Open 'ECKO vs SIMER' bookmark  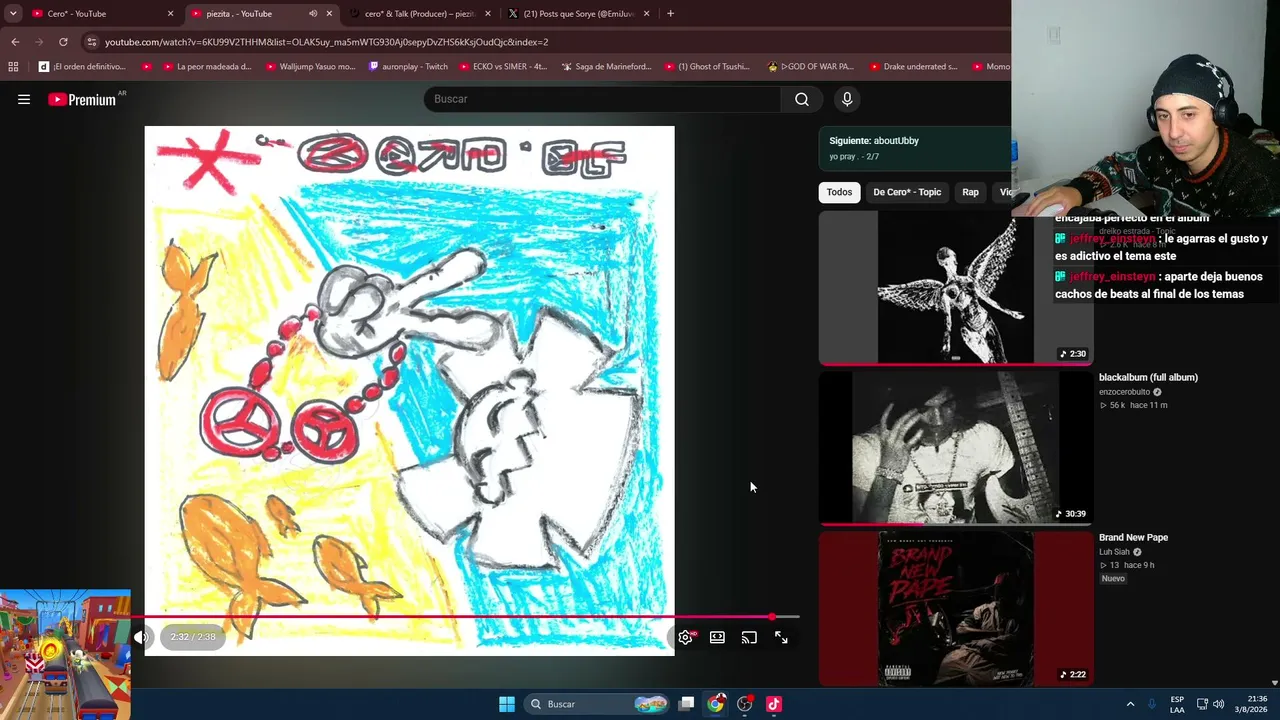503,67
